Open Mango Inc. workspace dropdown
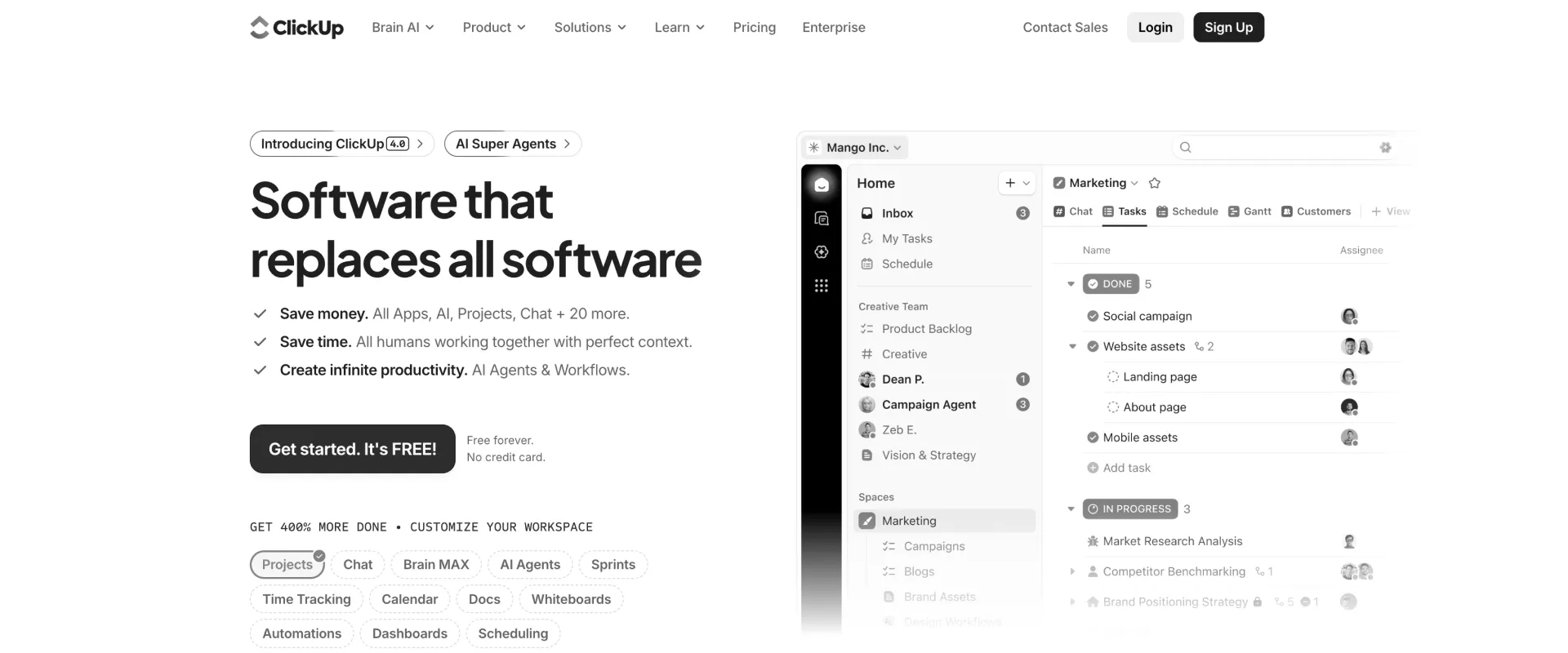Image resolution: width=1568 pixels, height=653 pixels. click(x=857, y=148)
